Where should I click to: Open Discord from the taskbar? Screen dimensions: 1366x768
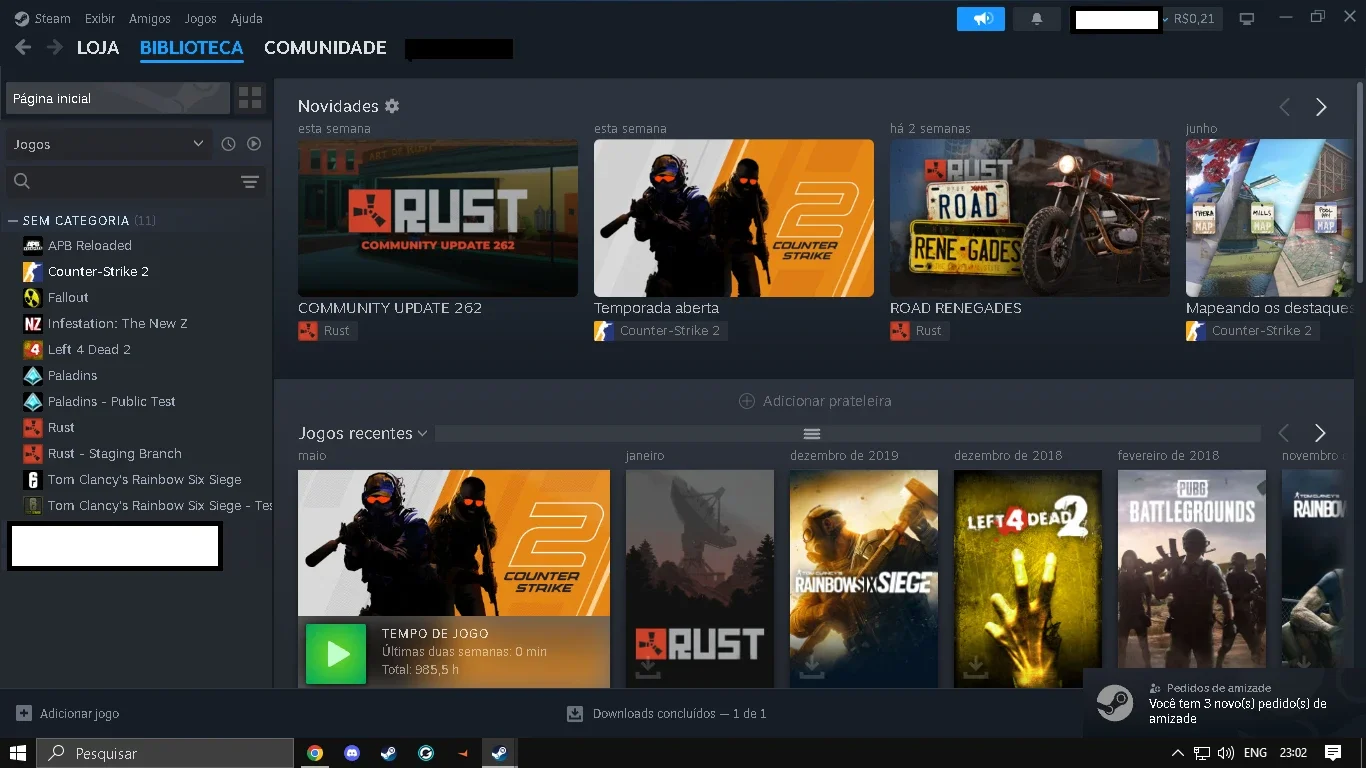pyautogui.click(x=352, y=753)
